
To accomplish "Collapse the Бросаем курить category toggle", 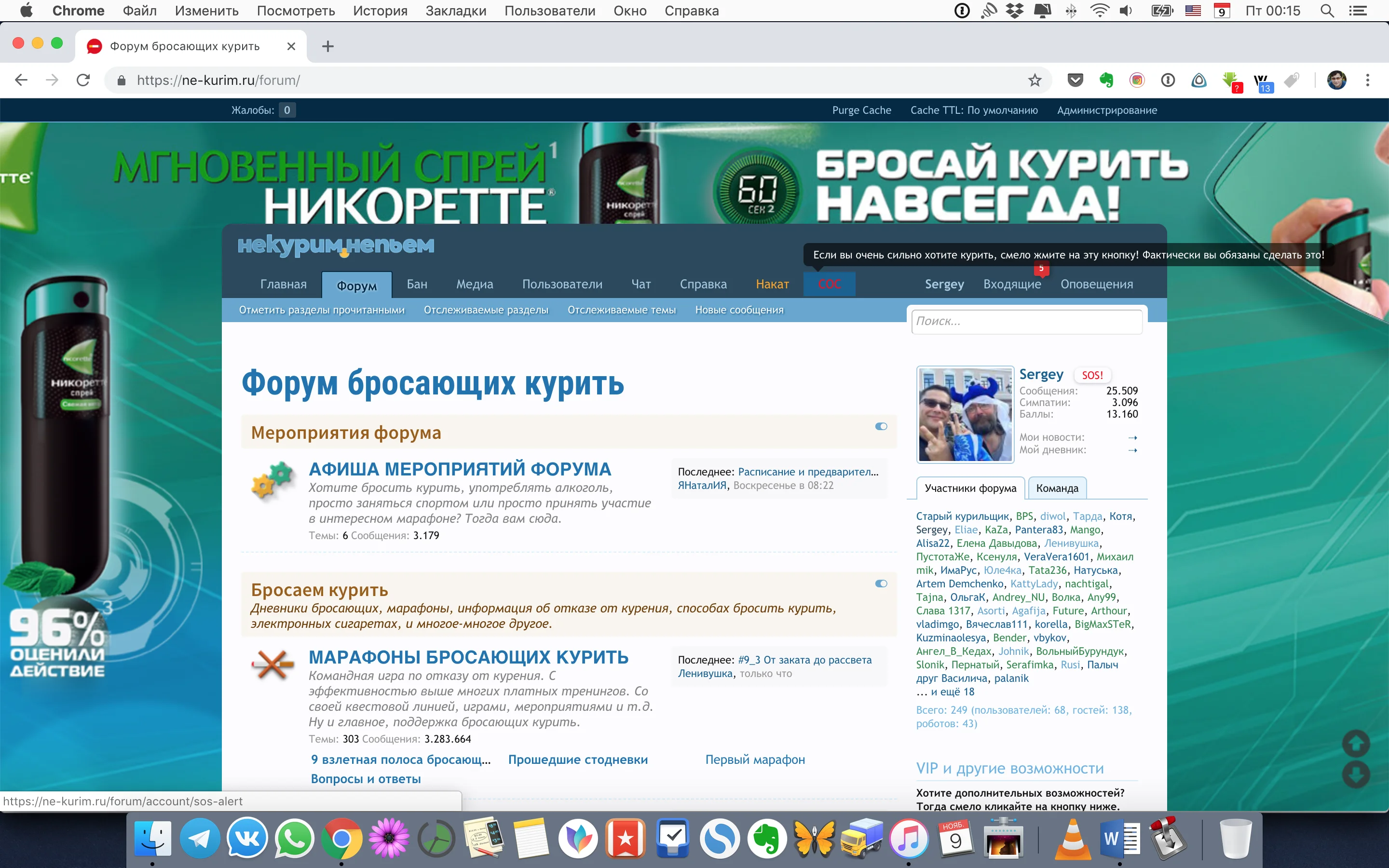I will coord(881,584).
